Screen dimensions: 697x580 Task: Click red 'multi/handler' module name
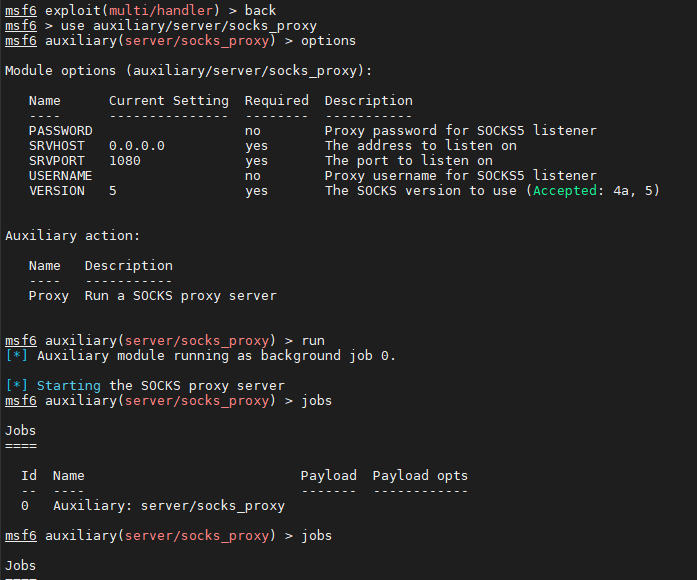point(160,10)
